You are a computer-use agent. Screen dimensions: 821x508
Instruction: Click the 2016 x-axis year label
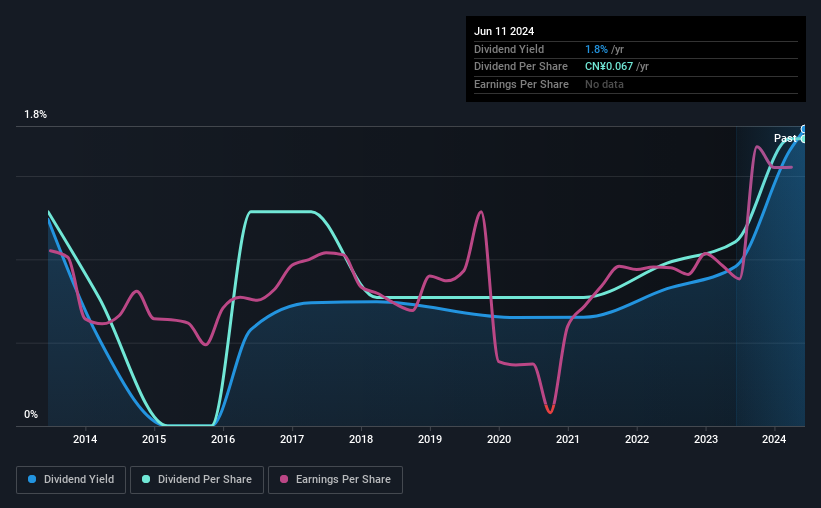point(223,439)
